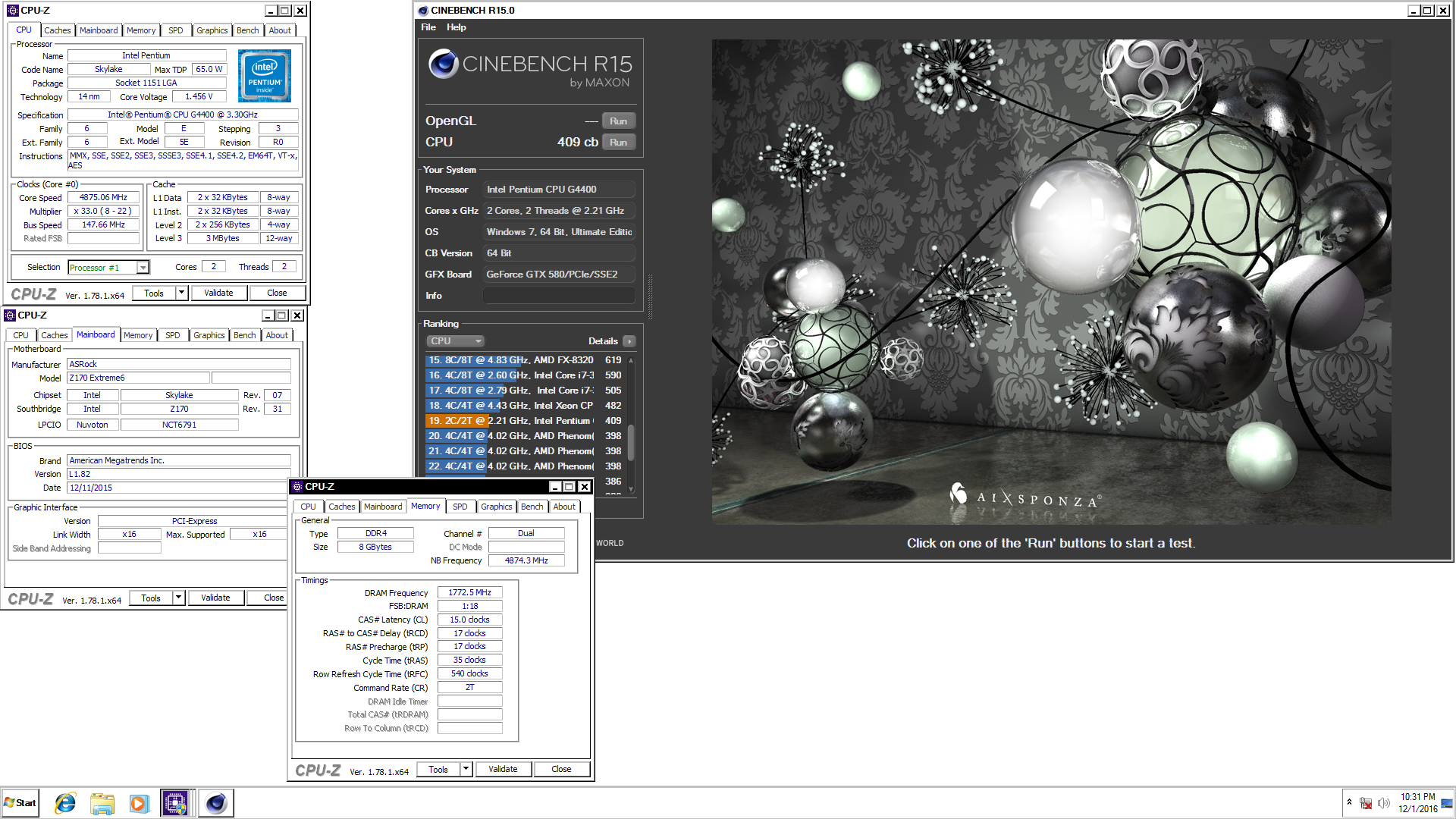Click the Cinebench title bar app icon

click(x=423, y=10)
